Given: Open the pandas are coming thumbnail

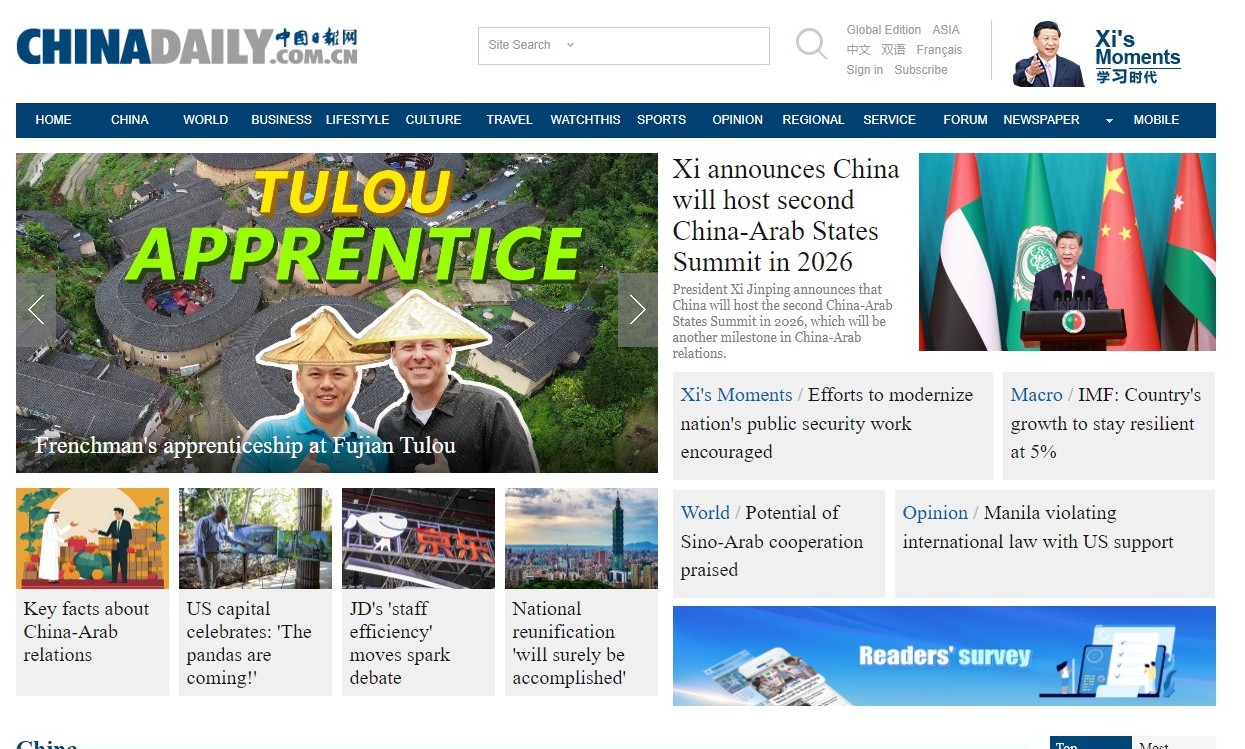Looking at the screenshot, I should 255,538.
